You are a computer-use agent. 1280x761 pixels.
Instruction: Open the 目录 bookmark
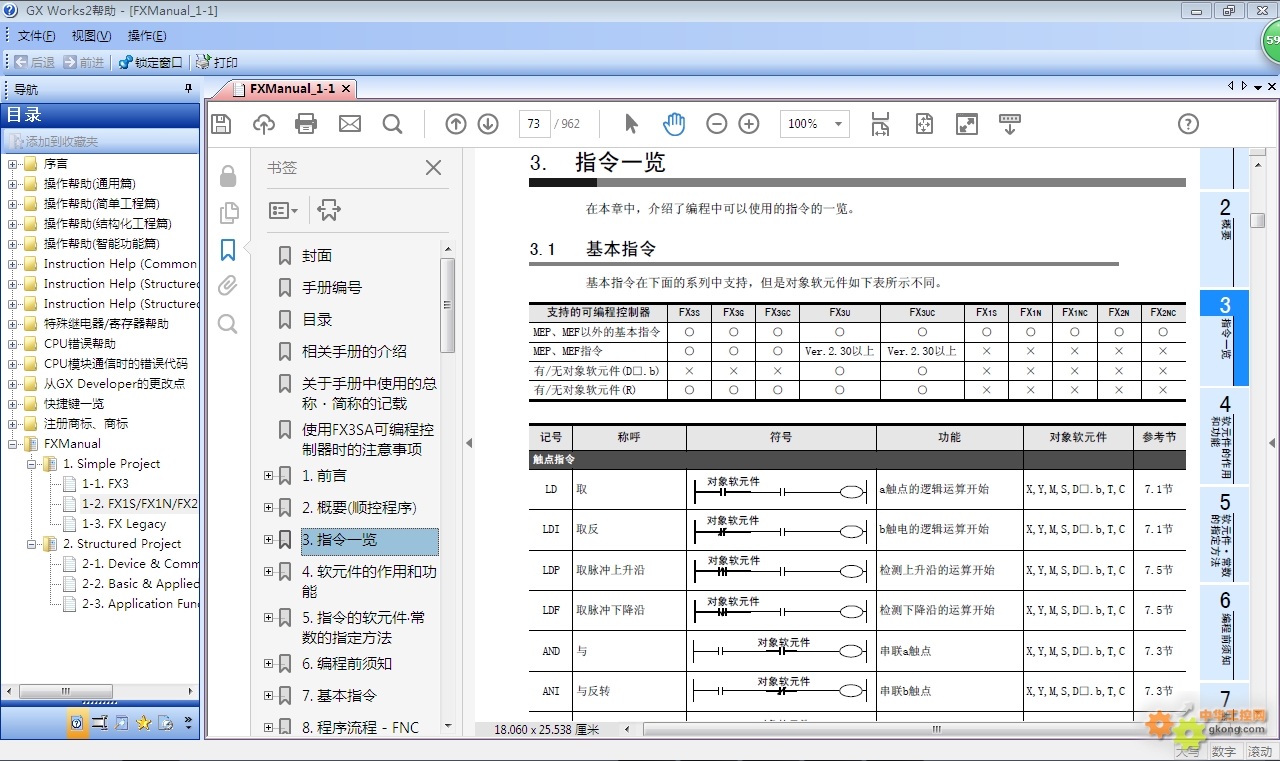(317, 320)
